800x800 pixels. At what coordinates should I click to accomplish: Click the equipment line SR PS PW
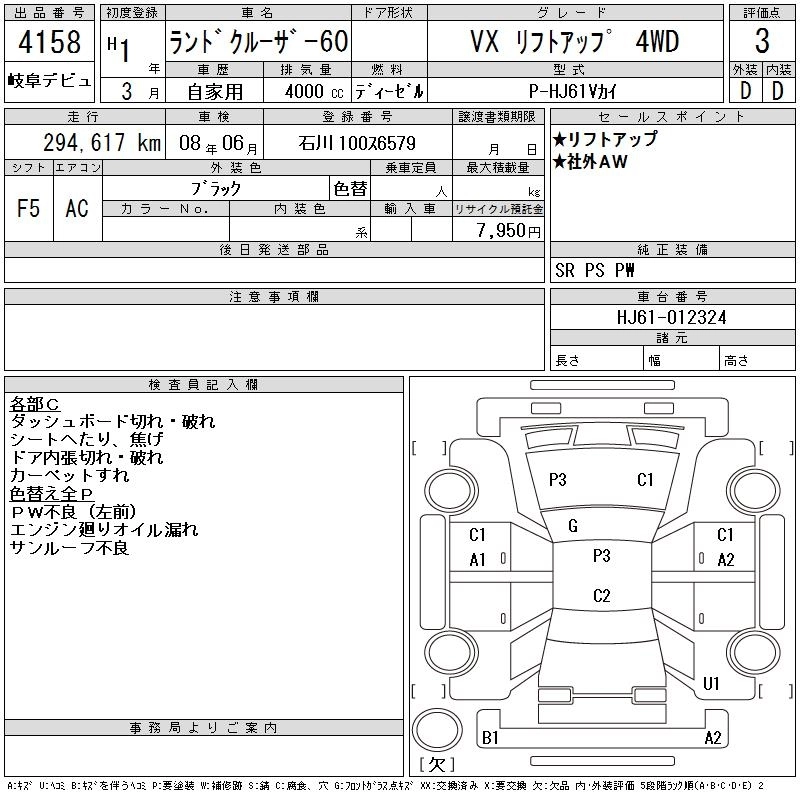(594, 270)
